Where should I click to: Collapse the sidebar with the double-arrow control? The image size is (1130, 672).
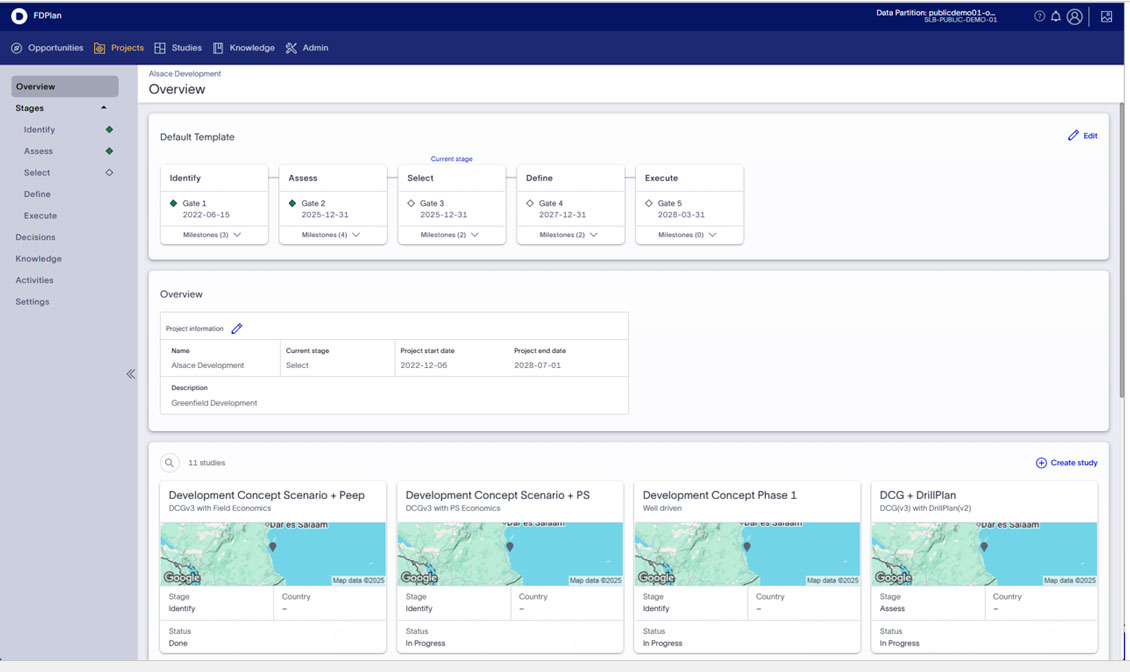point(130,373)
